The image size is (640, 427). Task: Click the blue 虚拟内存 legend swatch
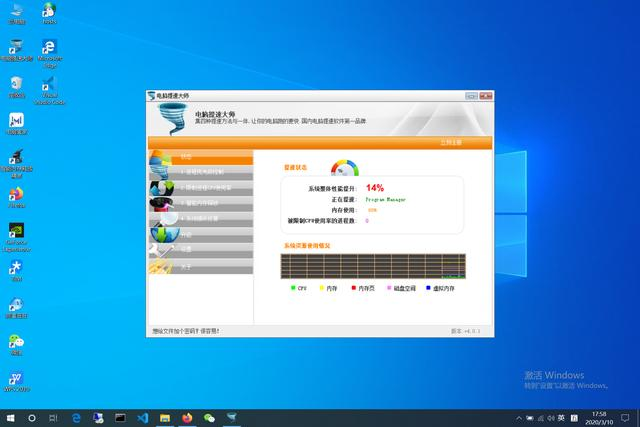click(x=428, y=288)
